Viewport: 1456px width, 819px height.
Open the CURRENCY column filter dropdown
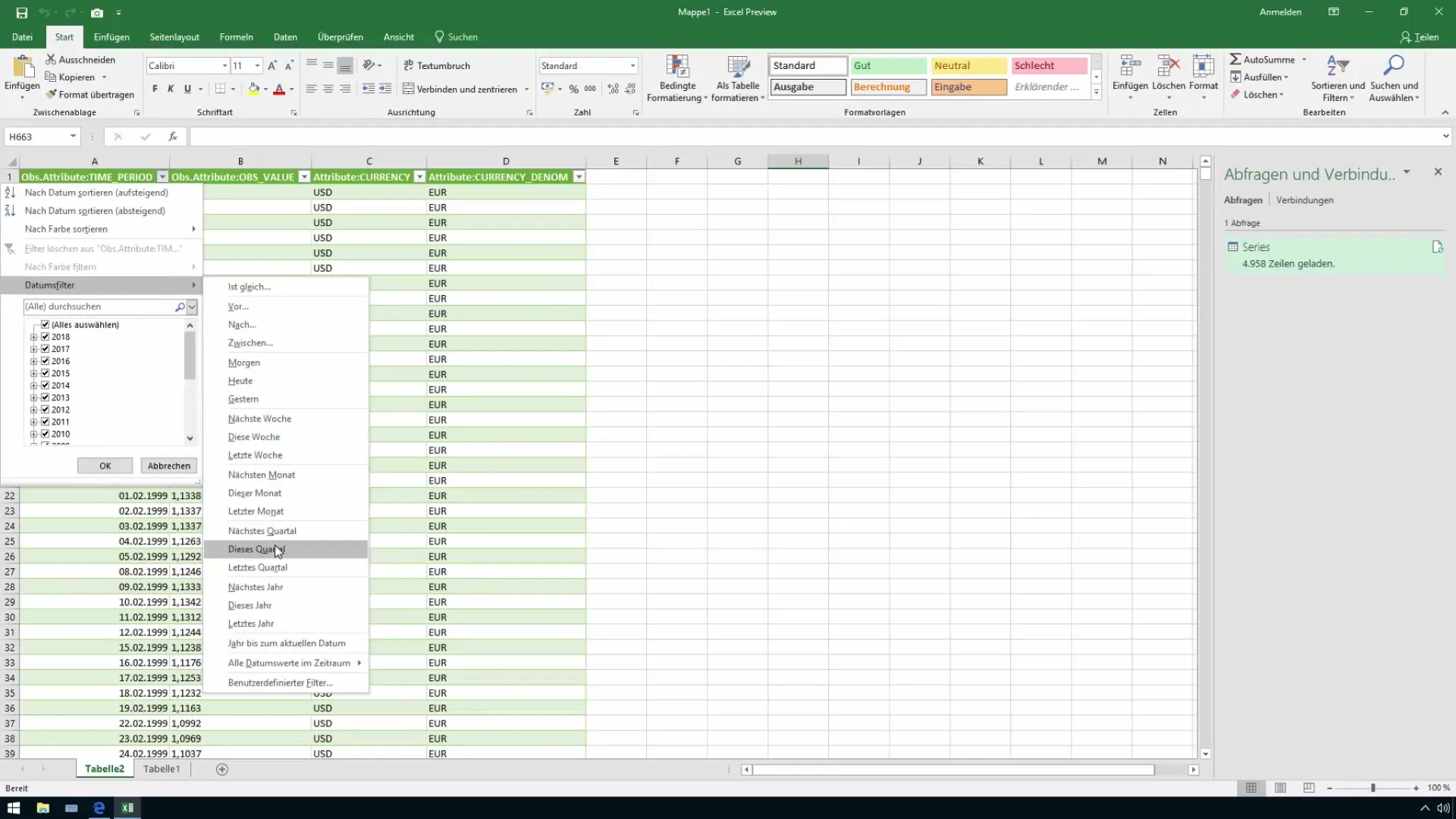[x=419, y=177]
